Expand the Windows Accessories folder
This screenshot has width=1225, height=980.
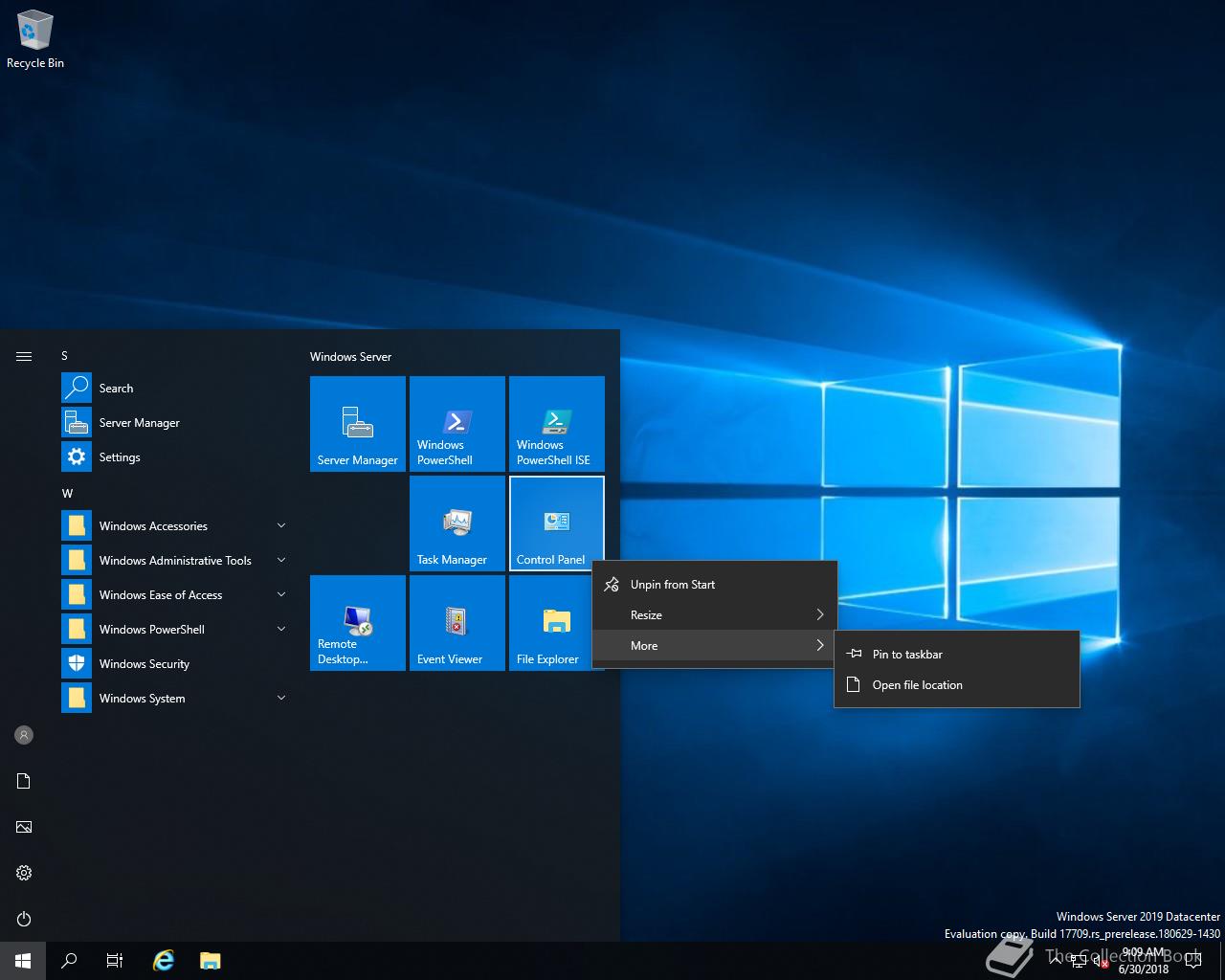click(x=174, y=525)
